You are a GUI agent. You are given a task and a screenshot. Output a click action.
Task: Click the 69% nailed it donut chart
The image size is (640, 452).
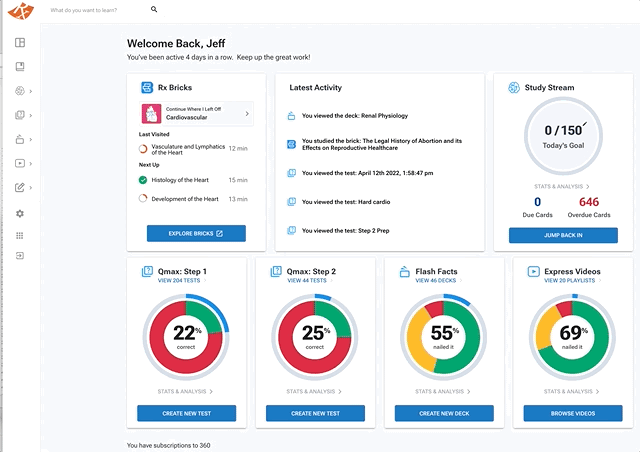[x=572, y=337]
